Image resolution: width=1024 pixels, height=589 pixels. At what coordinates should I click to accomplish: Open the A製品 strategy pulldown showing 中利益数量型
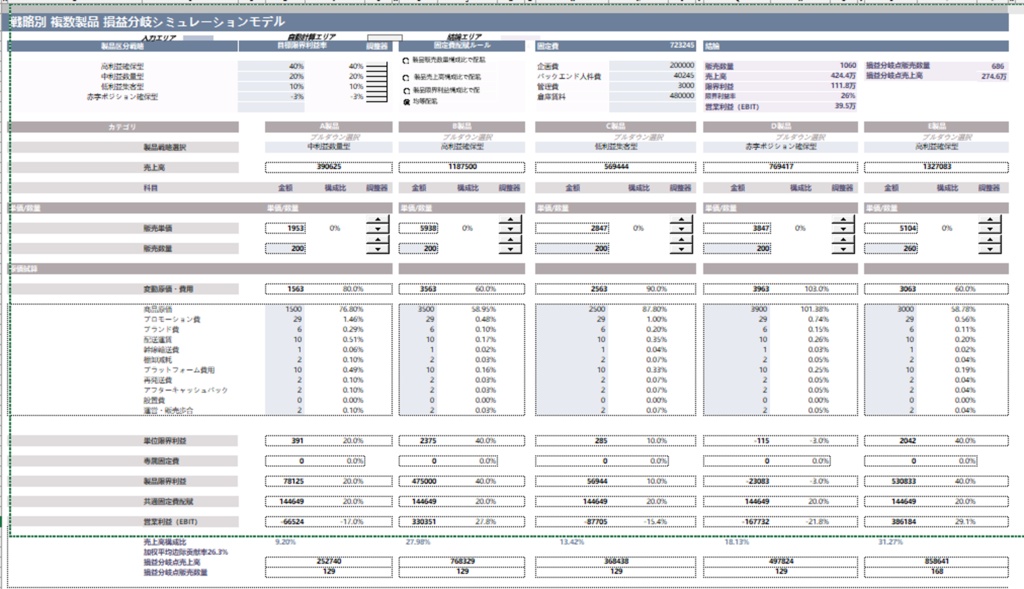point(328,148)
